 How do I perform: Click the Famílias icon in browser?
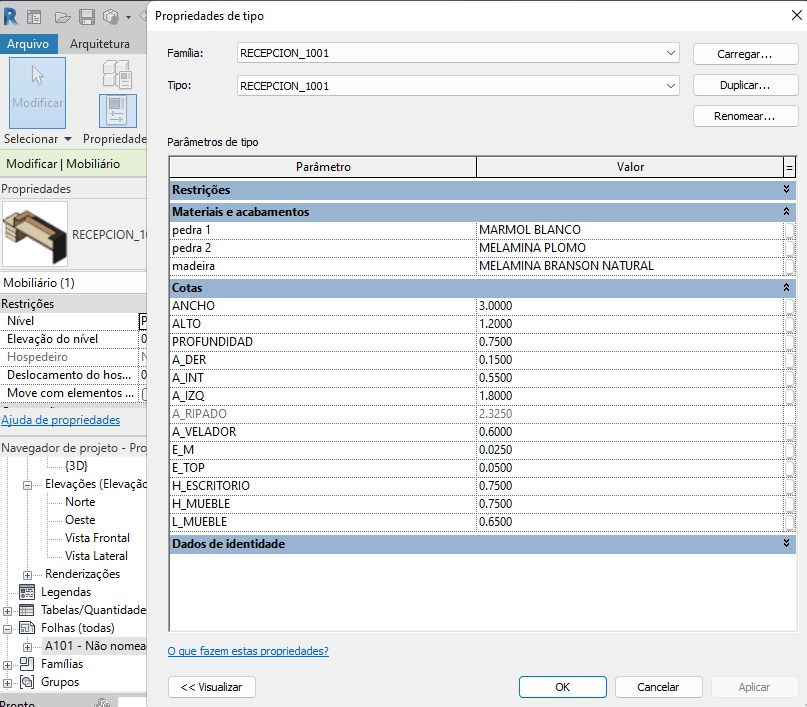click(x=27, y=664)
